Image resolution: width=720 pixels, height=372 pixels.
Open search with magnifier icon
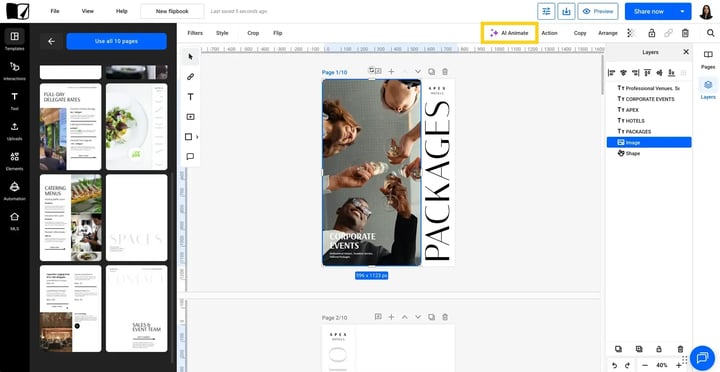pyautogui.click(x=710, y=33)
